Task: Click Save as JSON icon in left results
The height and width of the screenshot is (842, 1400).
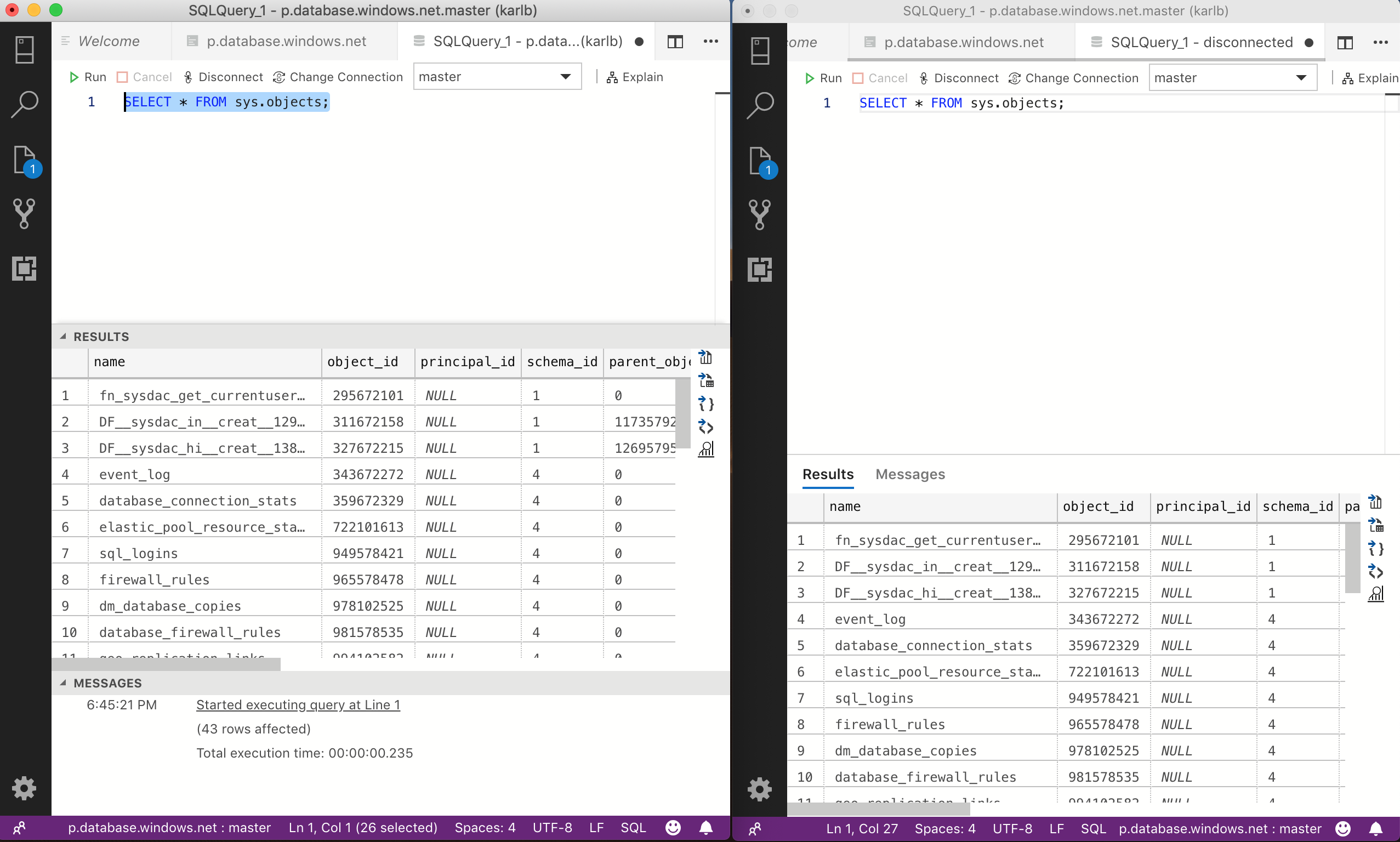Action: 705,403
